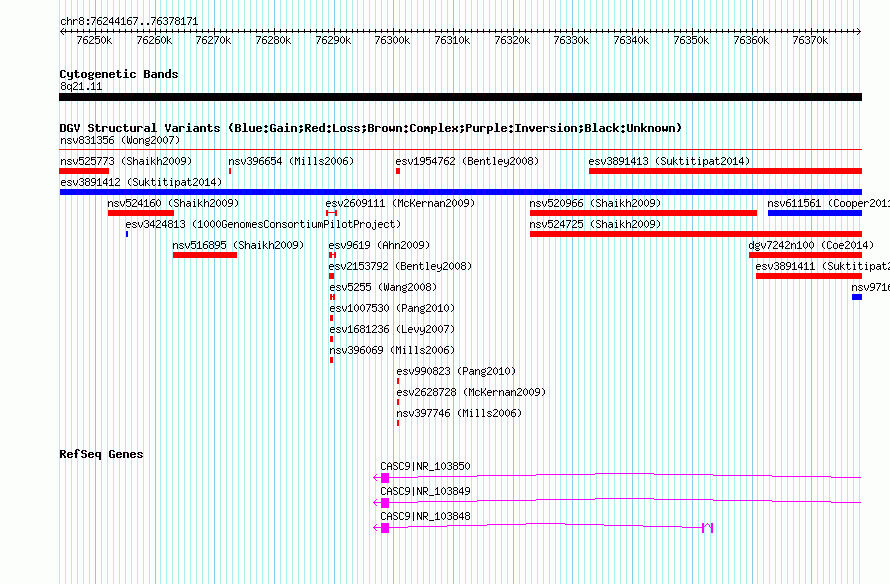Click the chr8:76244167..76378171 coordinates text
Image resolution: width=890 pixels, height=584 pixels.
[x=129, y=22]
